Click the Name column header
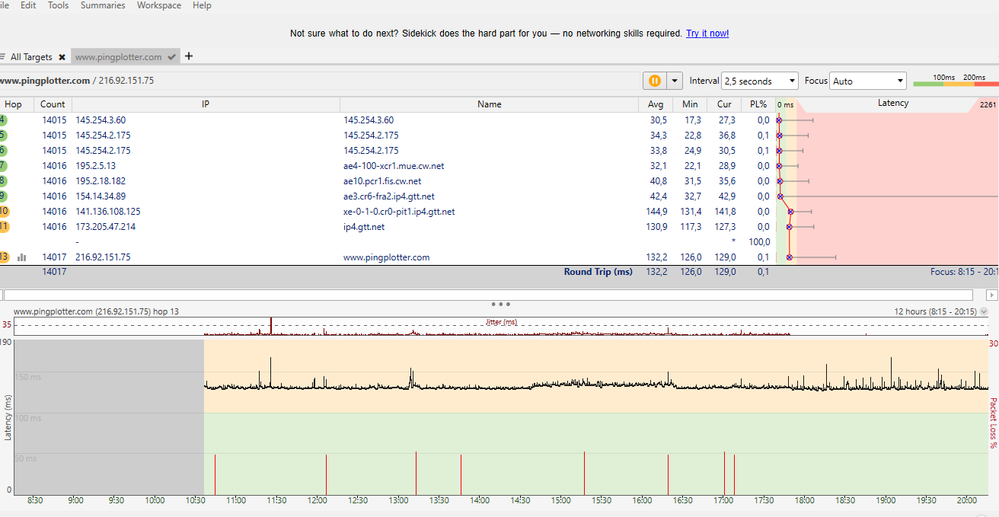Viewport: 999px width, 517px height. [x=489, y=104]
